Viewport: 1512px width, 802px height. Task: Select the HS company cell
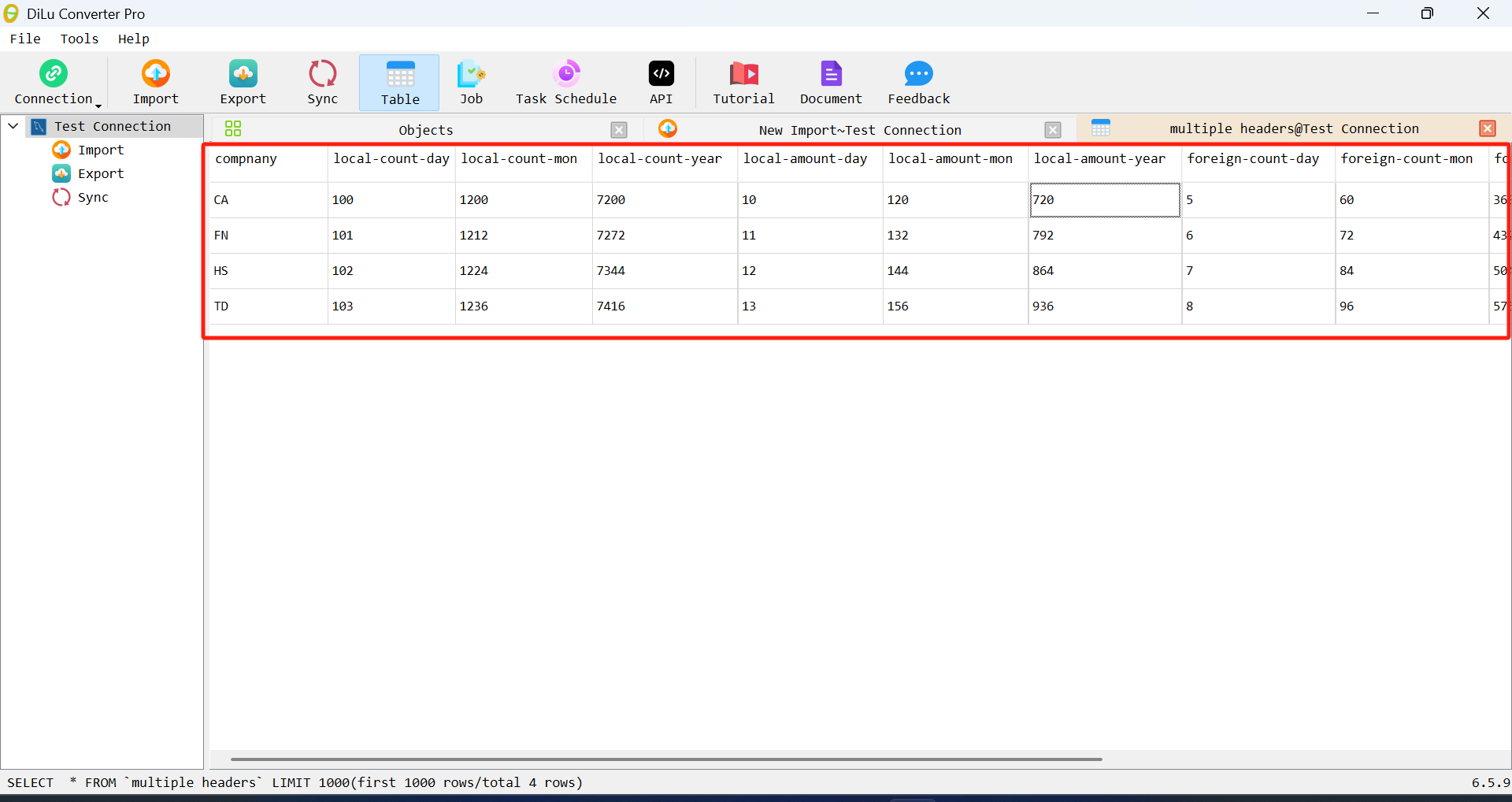[269, 271]
